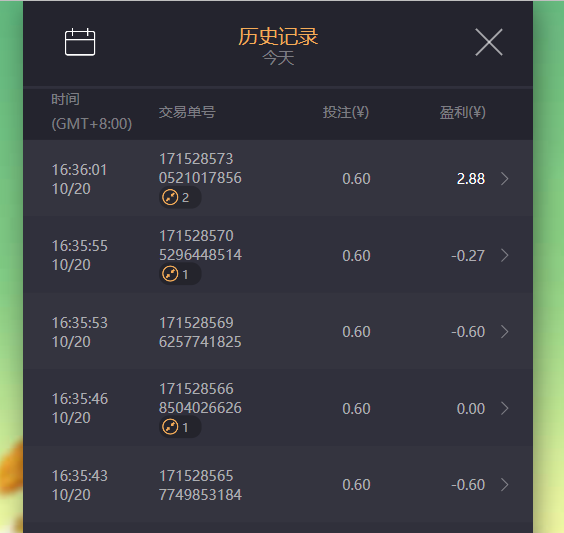Open the calendar date picker icon
This screenshot has width=564, height=533.
pyautogui.click(x=80, y=42)
